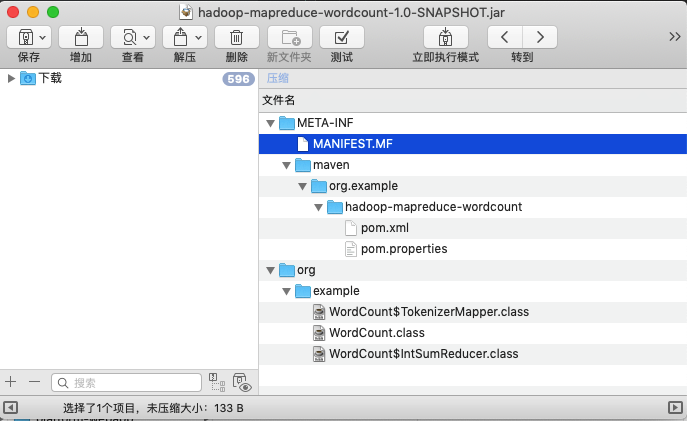This screenshot has height=421, width=687.
Task: Hide the left sidebar panel
Action: (11, 408)
